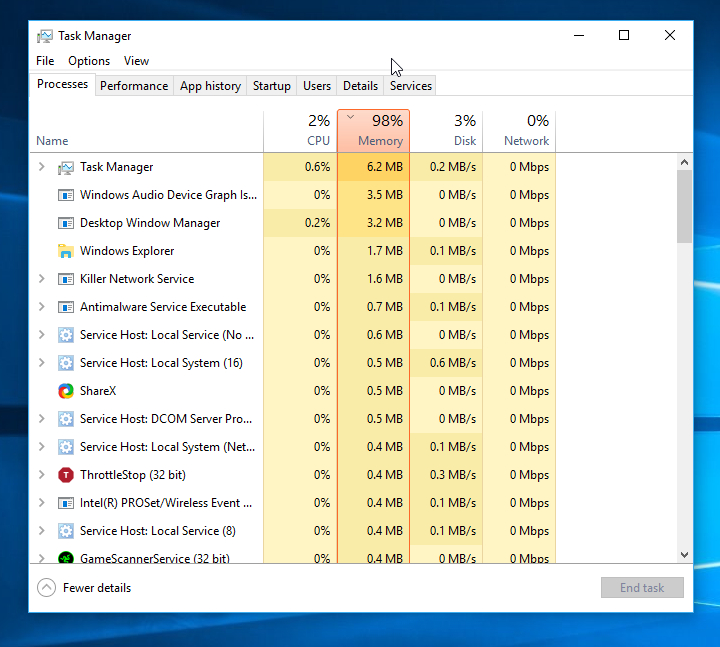Viewport: 720px width, 647px height.
Task: Select the Processes tab
Action: tap(62, 84)
